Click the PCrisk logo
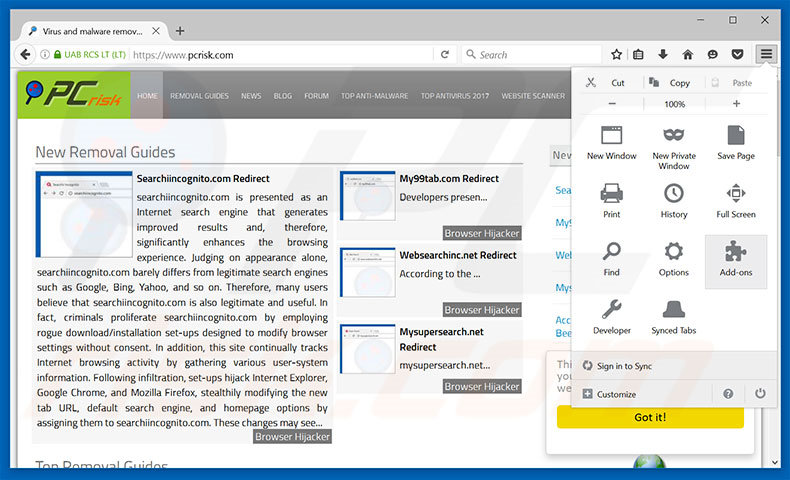Screen dimensions: 790x480 (74, 94)
